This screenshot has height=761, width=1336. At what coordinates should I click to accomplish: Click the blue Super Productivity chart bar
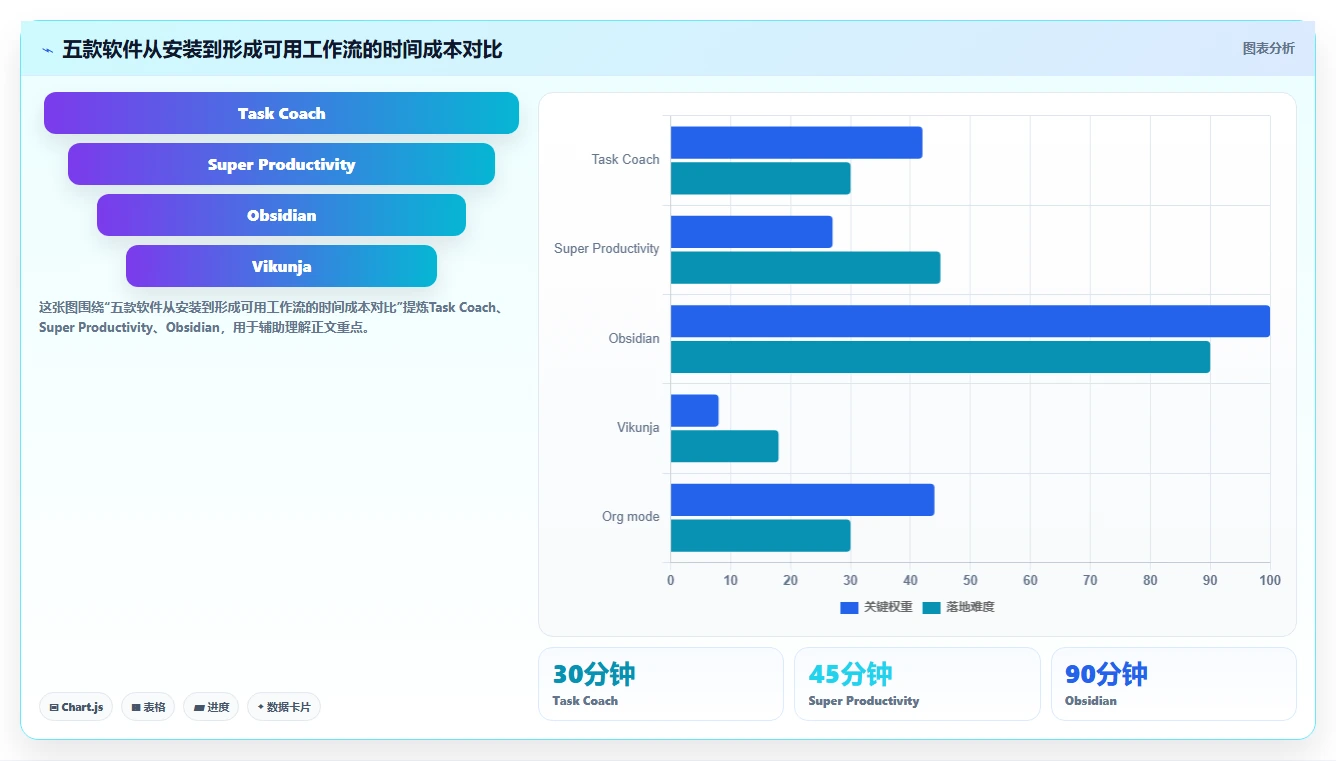coord(751,232)
